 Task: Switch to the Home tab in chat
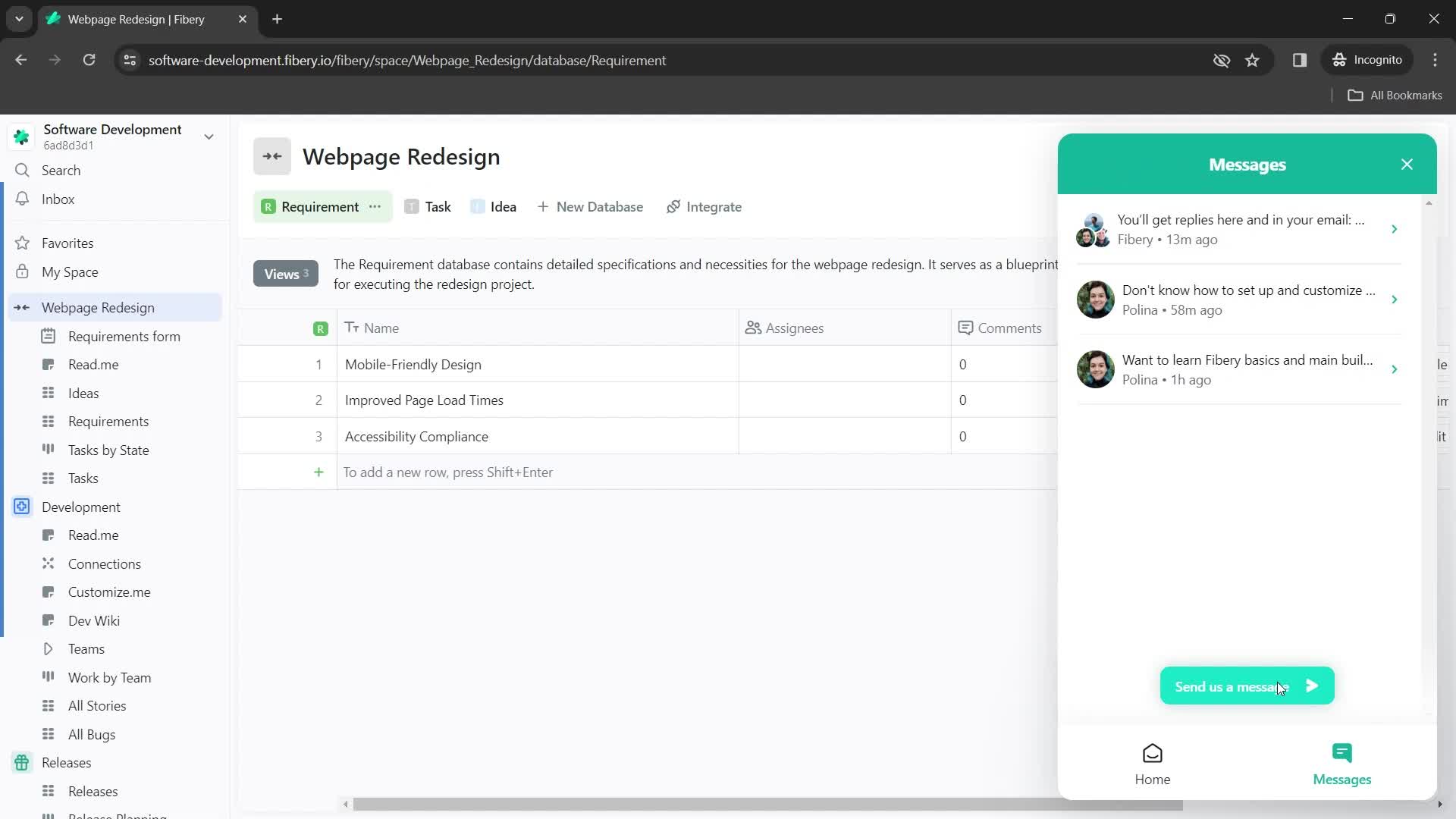click(1152, 764)
